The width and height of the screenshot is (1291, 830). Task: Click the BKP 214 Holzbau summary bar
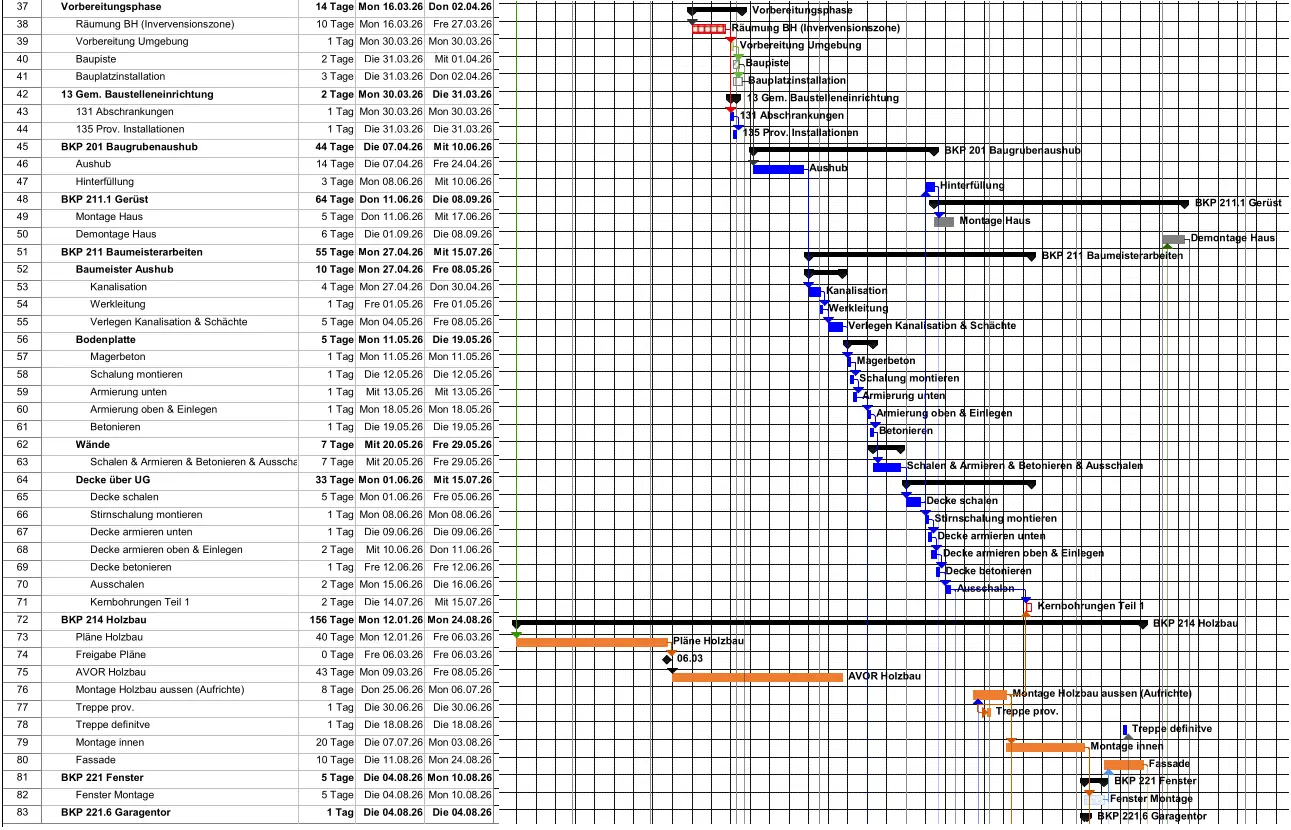tap(830, 623)
